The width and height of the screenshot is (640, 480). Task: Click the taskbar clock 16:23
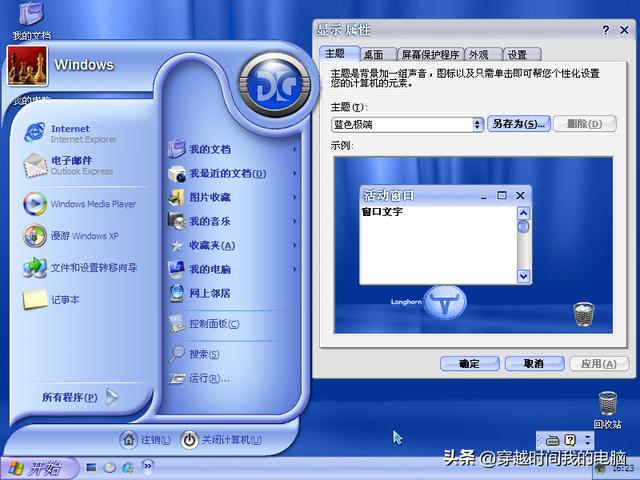(623, 468)
